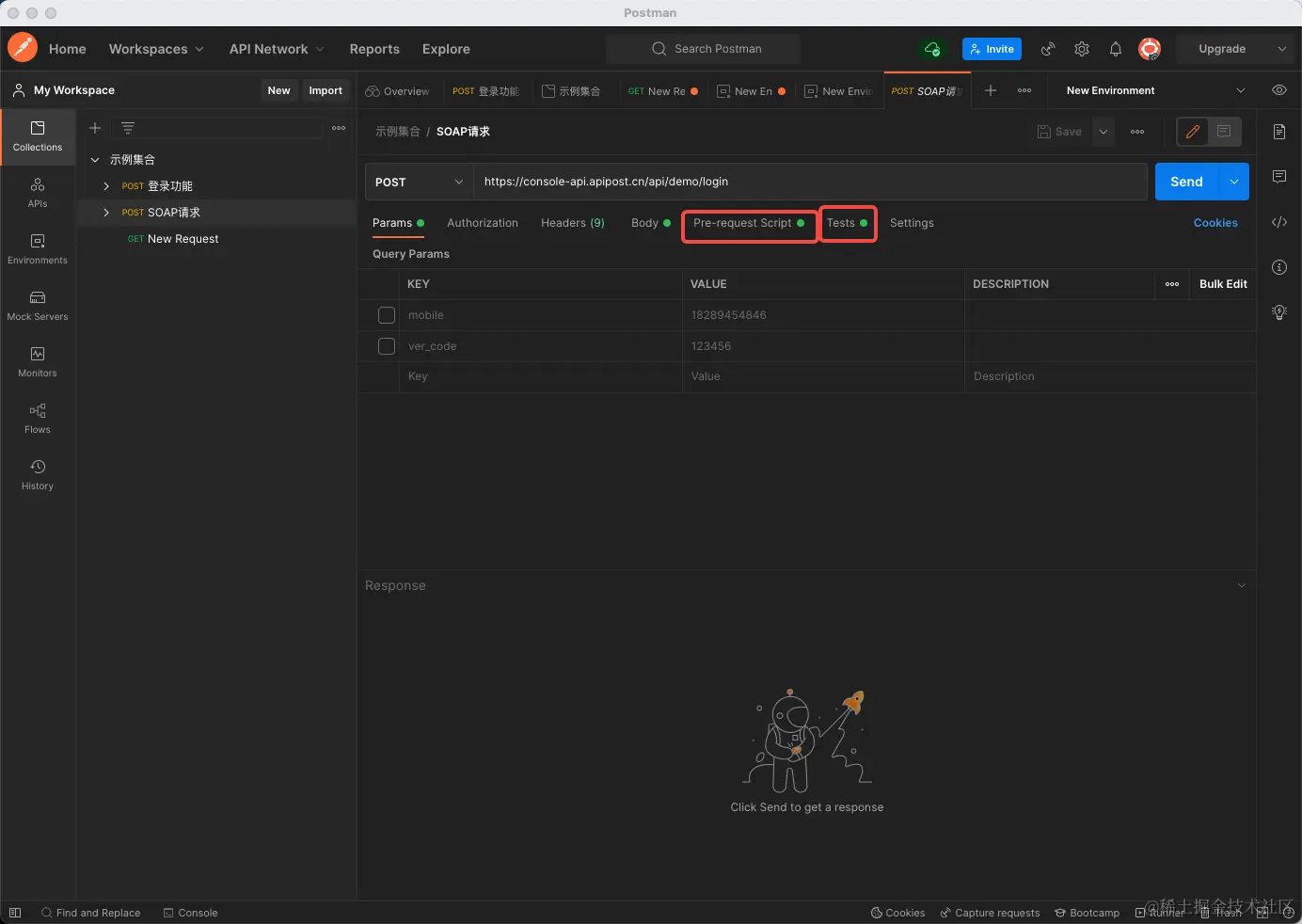Viewport: 1302px width, 924px height.
Task: Open the Upgrade dropdown arrow
Action: click(1281, 49)
